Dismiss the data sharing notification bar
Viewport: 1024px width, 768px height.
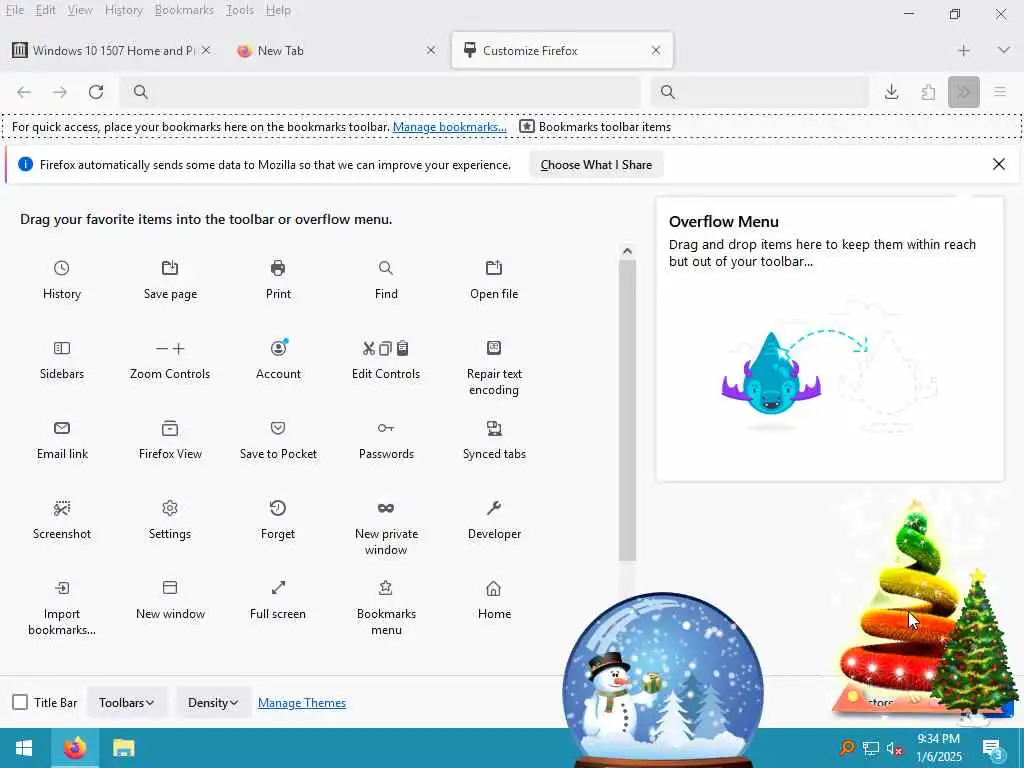pyautogui.click(x=999, y=164)
